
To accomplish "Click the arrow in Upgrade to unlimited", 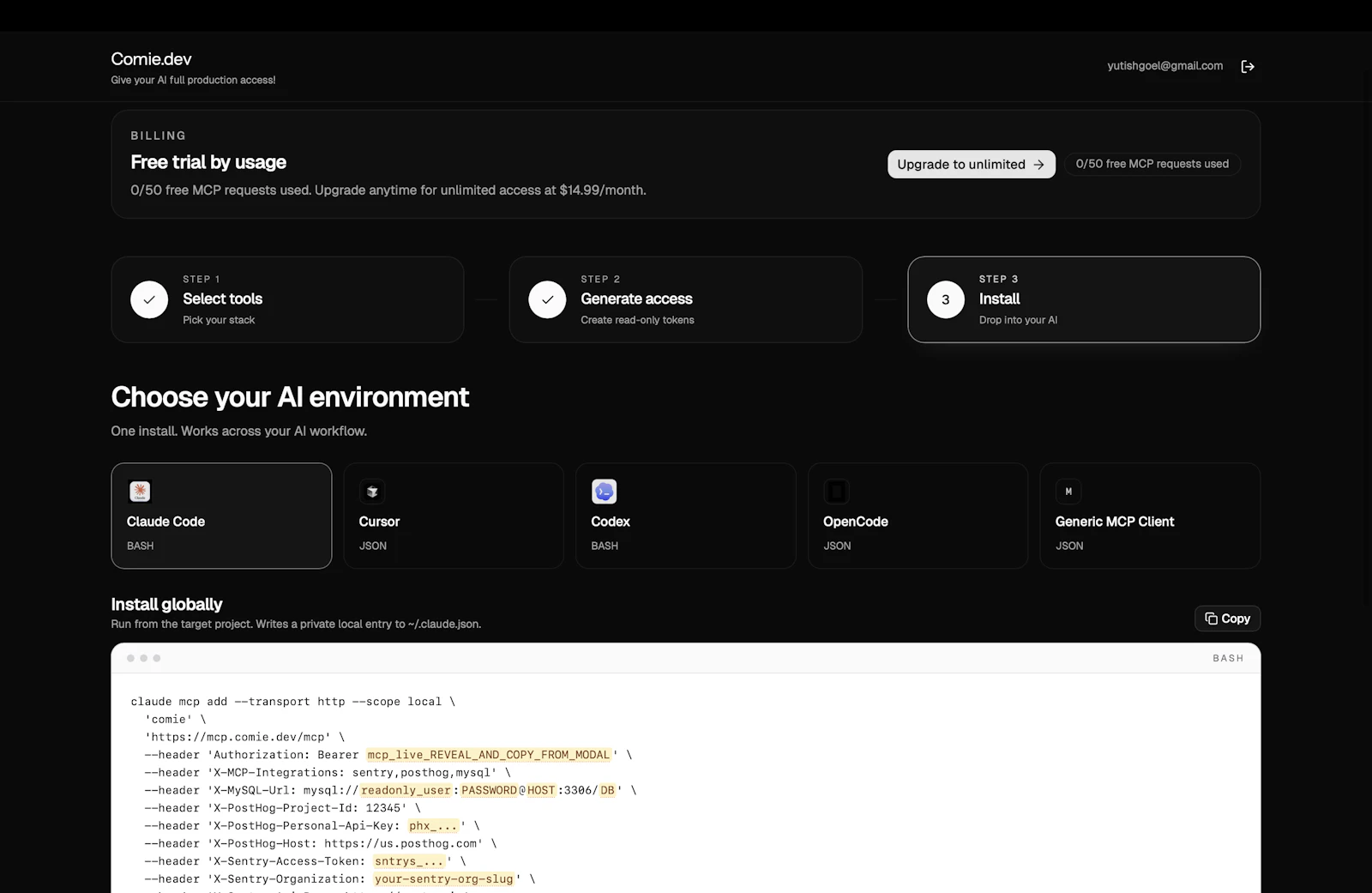I will coord(1038,165).
